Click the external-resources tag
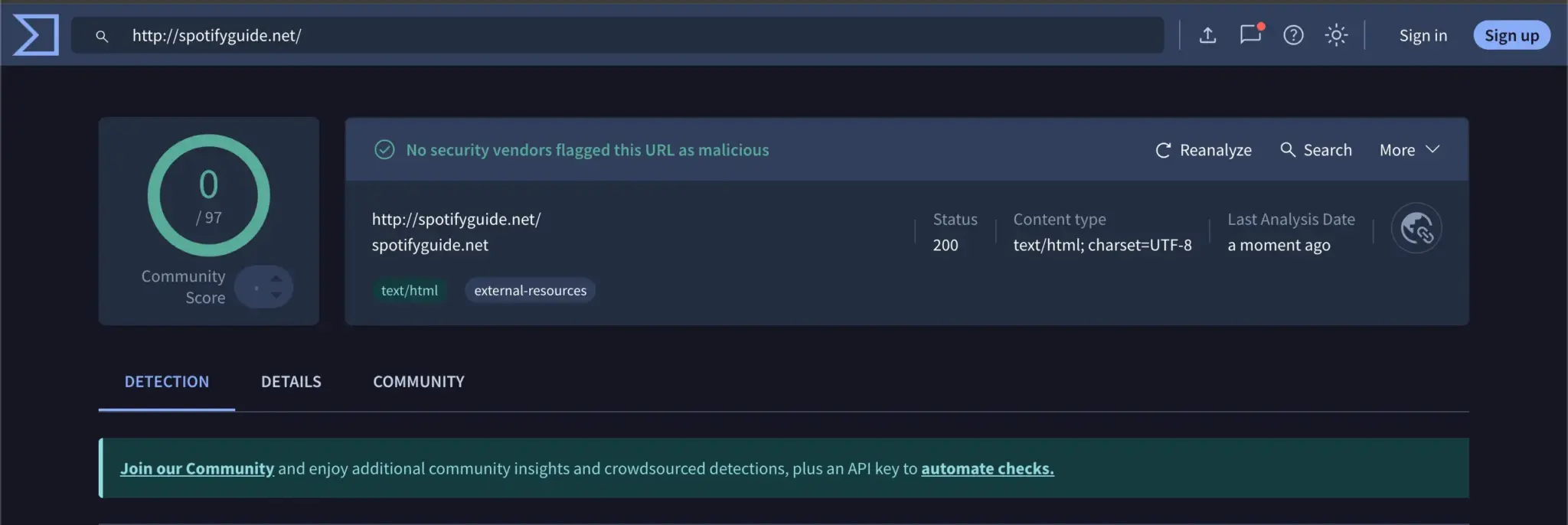 click(x=530, y=291)
